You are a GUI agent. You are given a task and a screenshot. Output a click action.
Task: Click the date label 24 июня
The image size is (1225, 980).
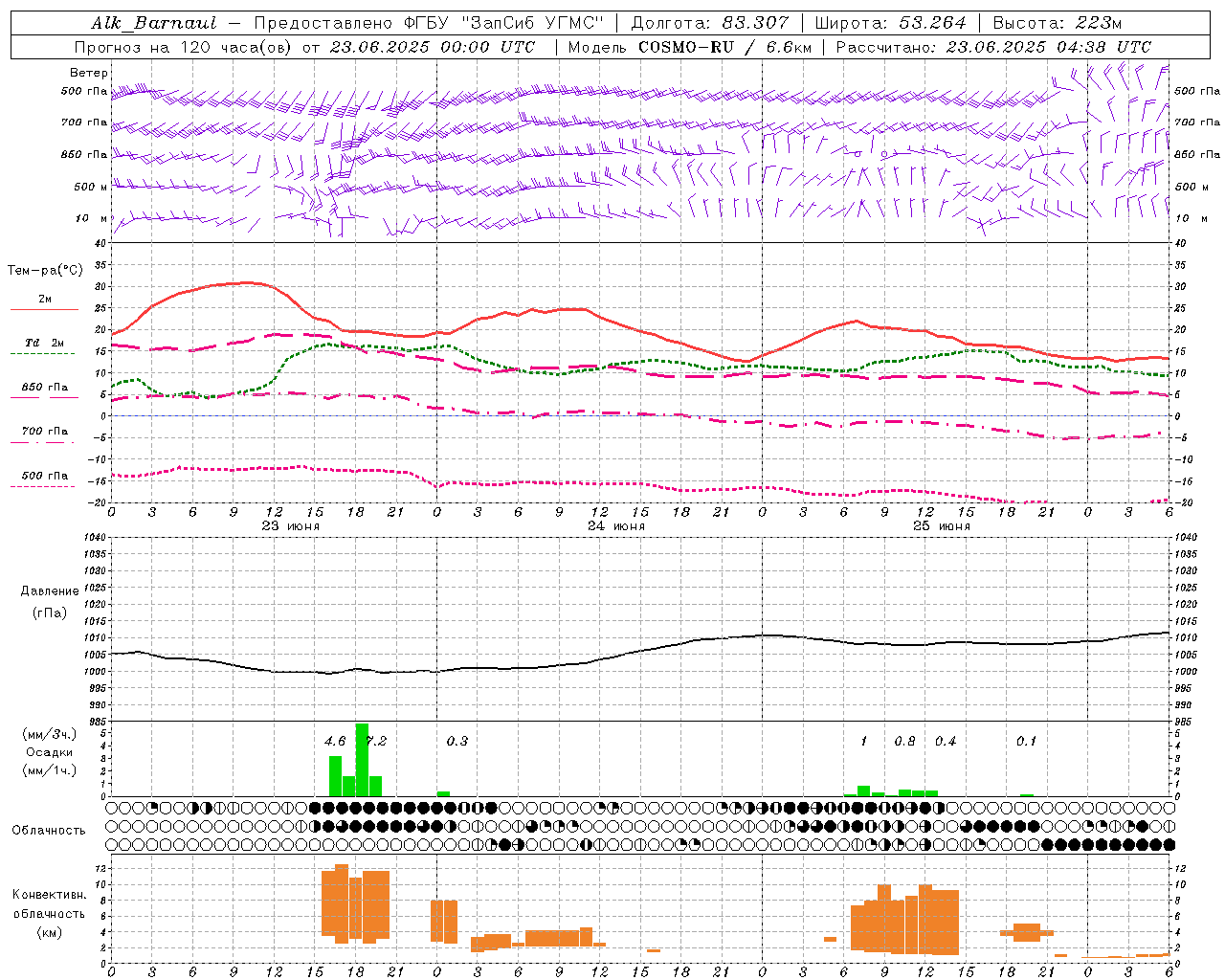click(x=616, y=525)
